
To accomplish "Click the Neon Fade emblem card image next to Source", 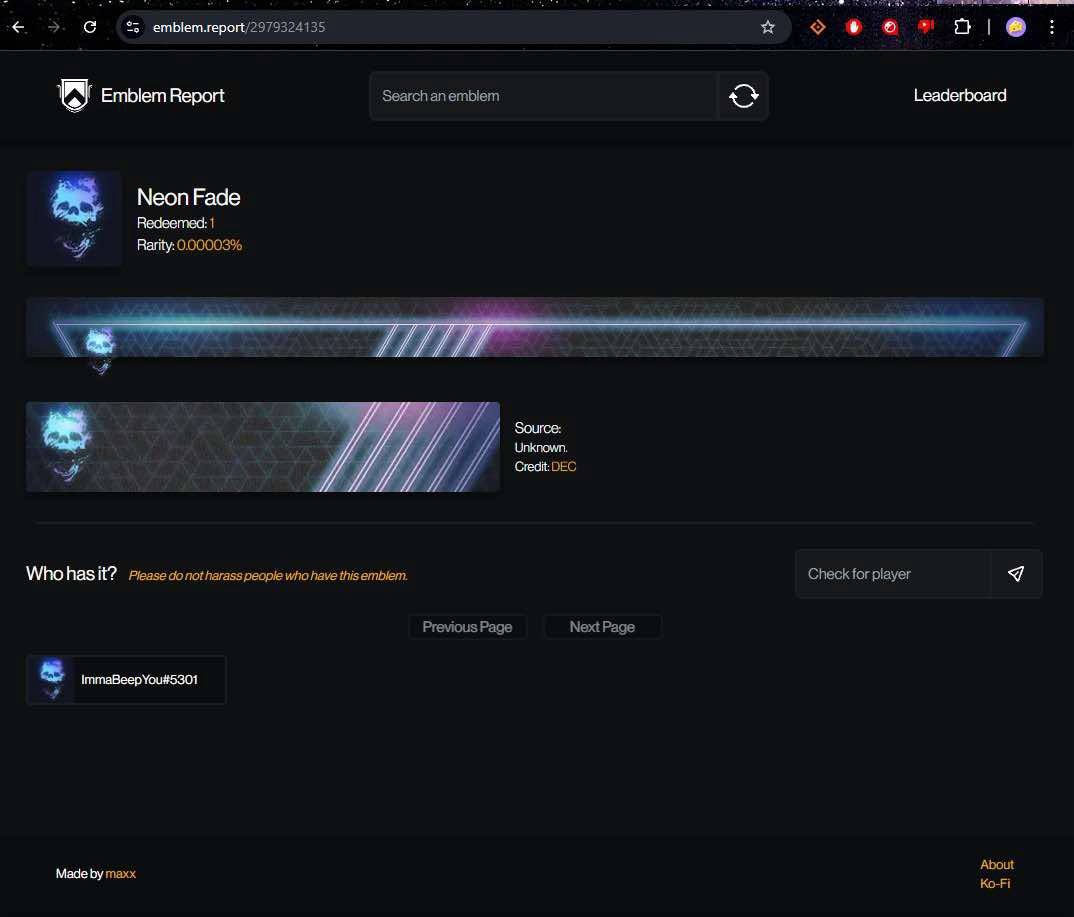I will click(263, 447).
